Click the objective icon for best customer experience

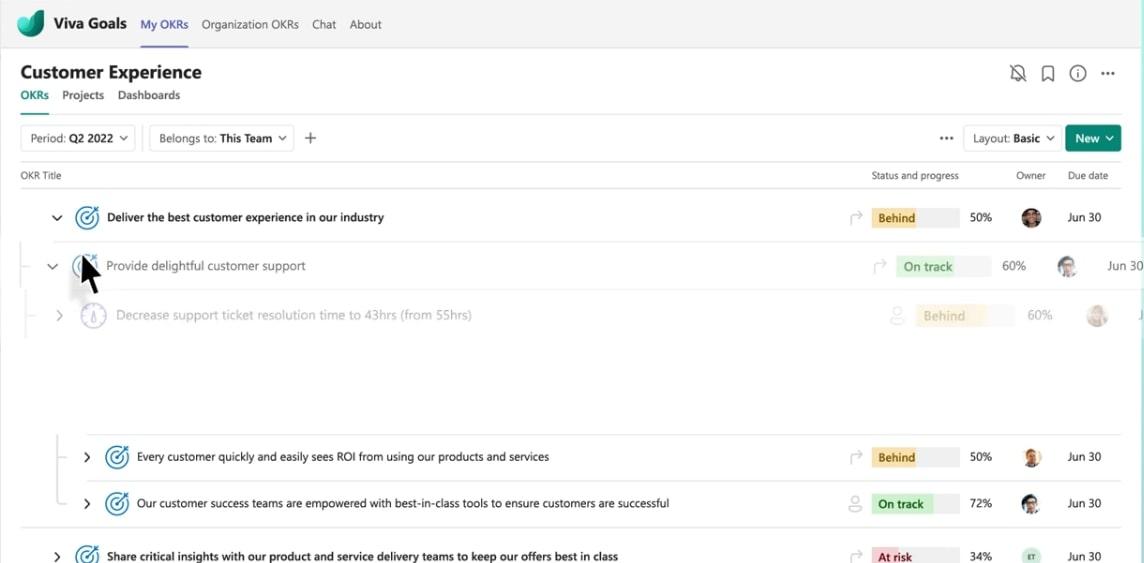click(87, 217)
